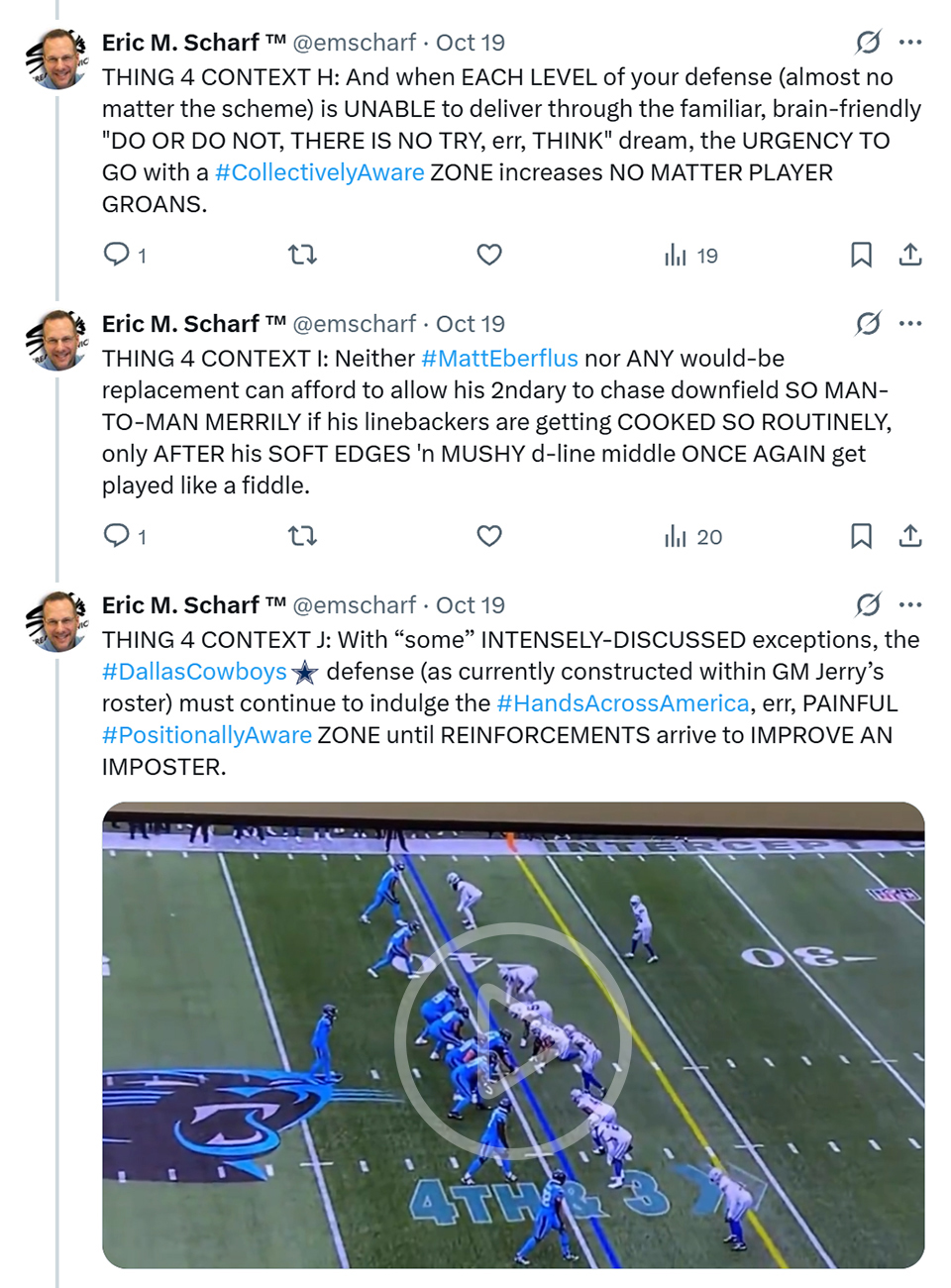
Task: Open the #CollectivelyAware hashtag
Action: (319, 172)
